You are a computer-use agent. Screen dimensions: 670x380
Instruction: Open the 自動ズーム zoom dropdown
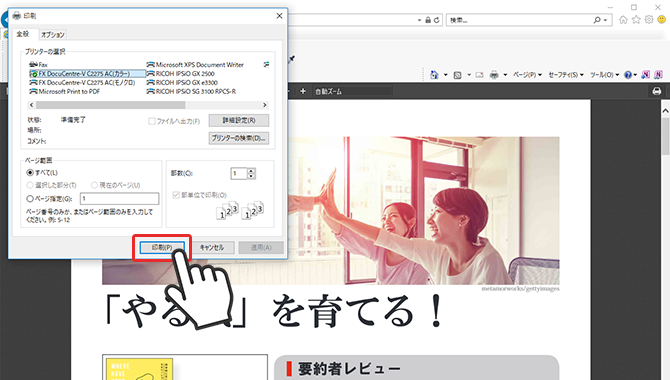coord(353,91)
